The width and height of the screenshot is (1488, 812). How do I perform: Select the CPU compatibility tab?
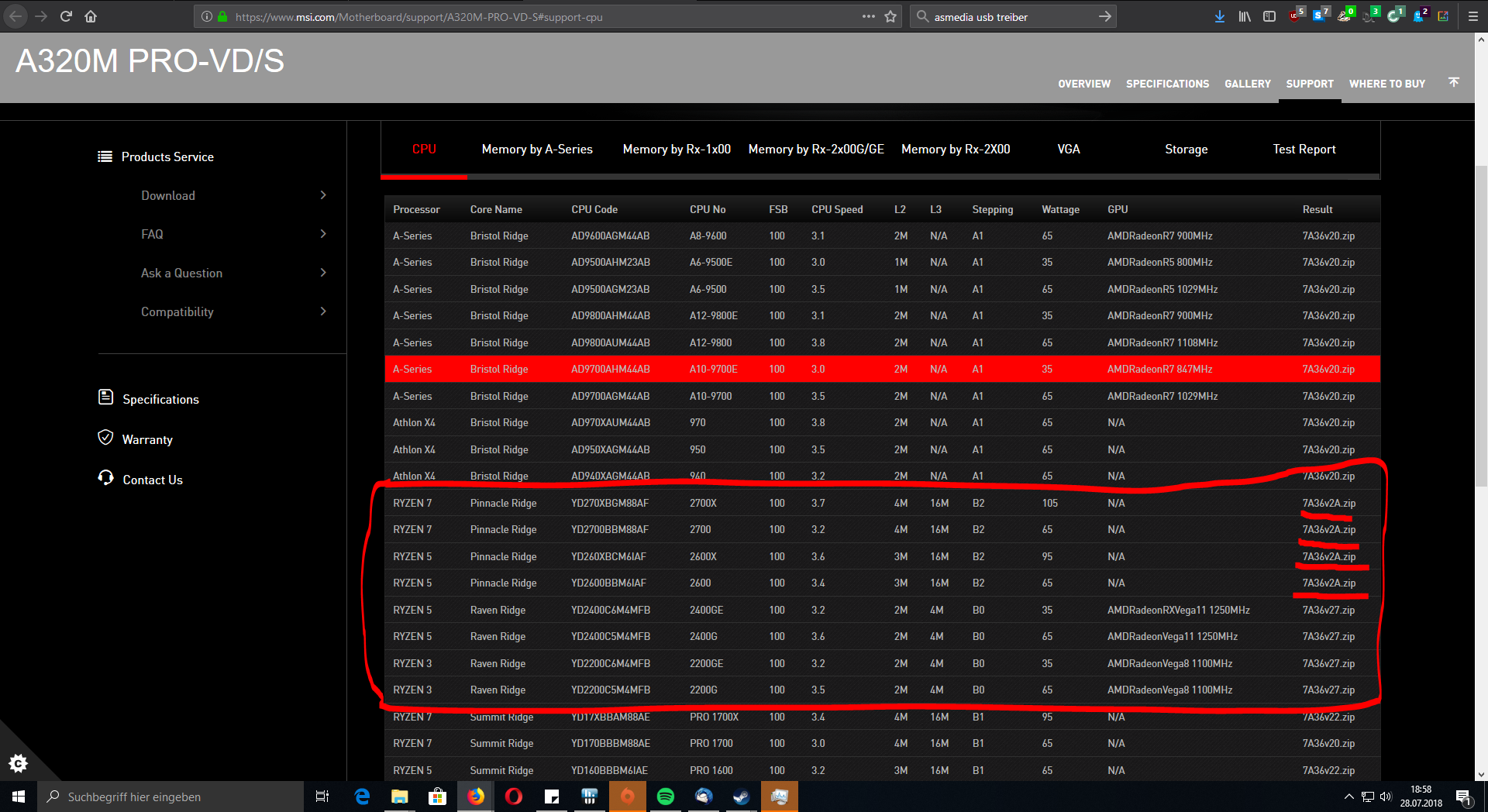(x=424, y=150)
